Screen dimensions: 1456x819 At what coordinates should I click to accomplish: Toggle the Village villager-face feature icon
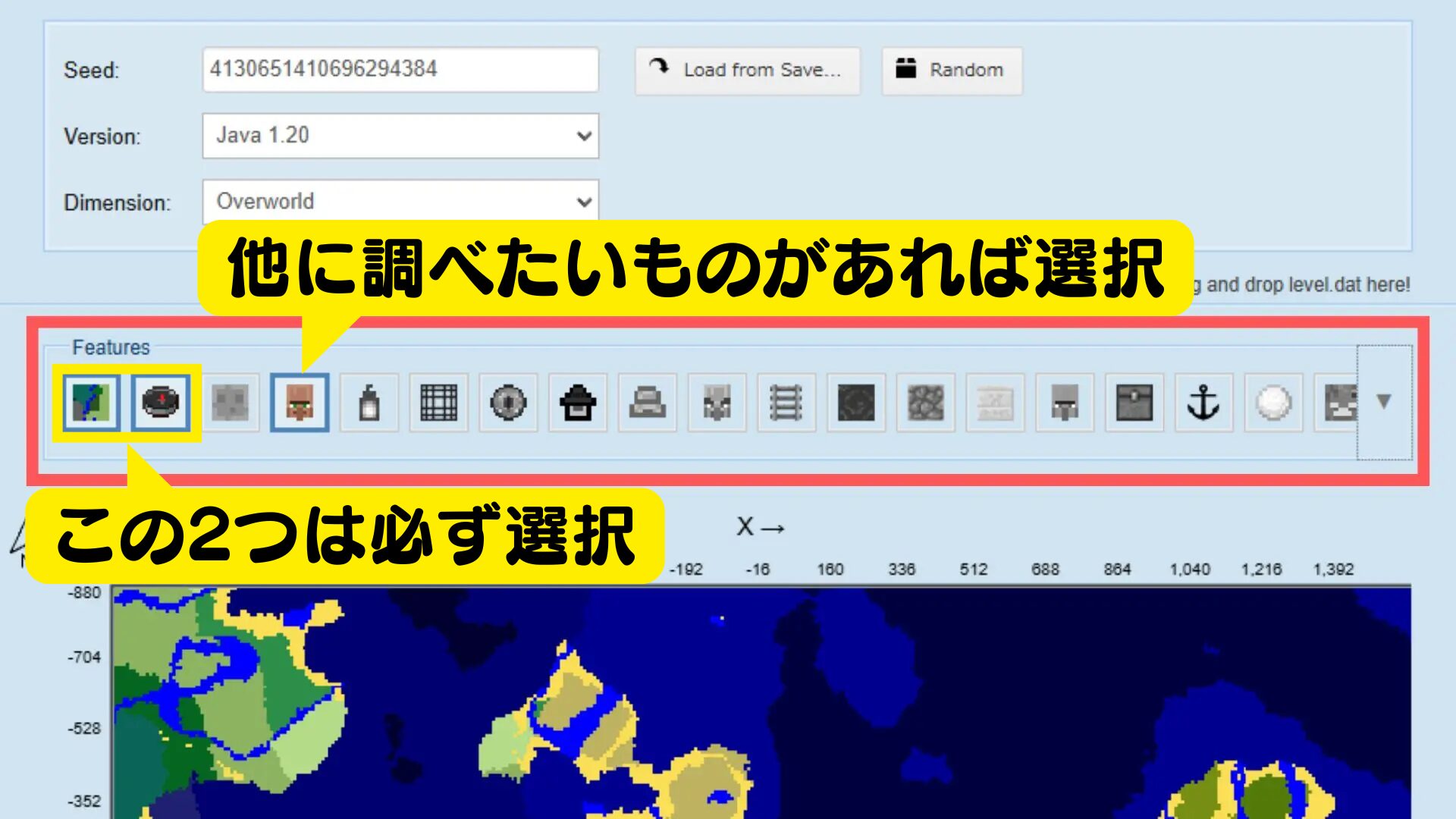[x=300, y=403]
